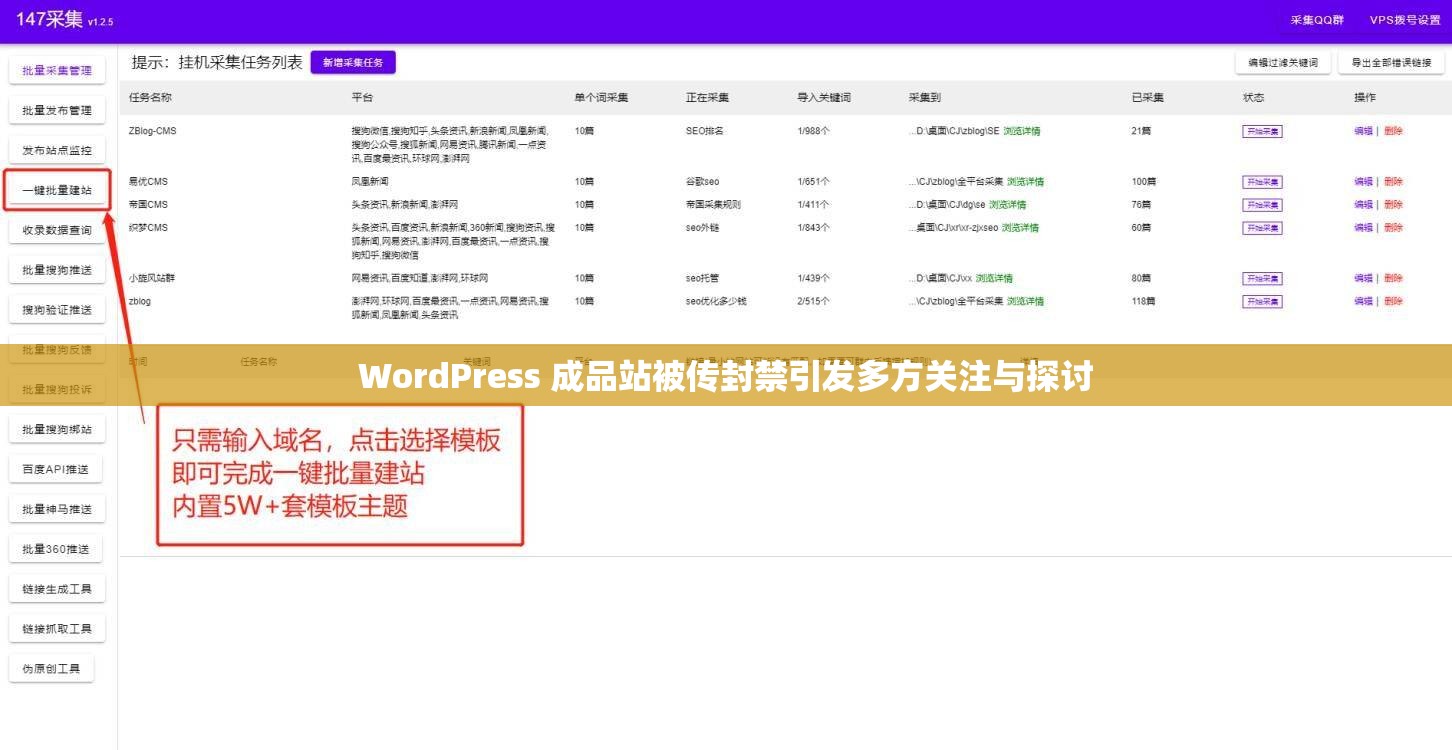This screenshot has height=750, width=1452.
Task: Start collecting for the 织梦CMS row
Action: pyautogui.click(x=1262, y=228)
